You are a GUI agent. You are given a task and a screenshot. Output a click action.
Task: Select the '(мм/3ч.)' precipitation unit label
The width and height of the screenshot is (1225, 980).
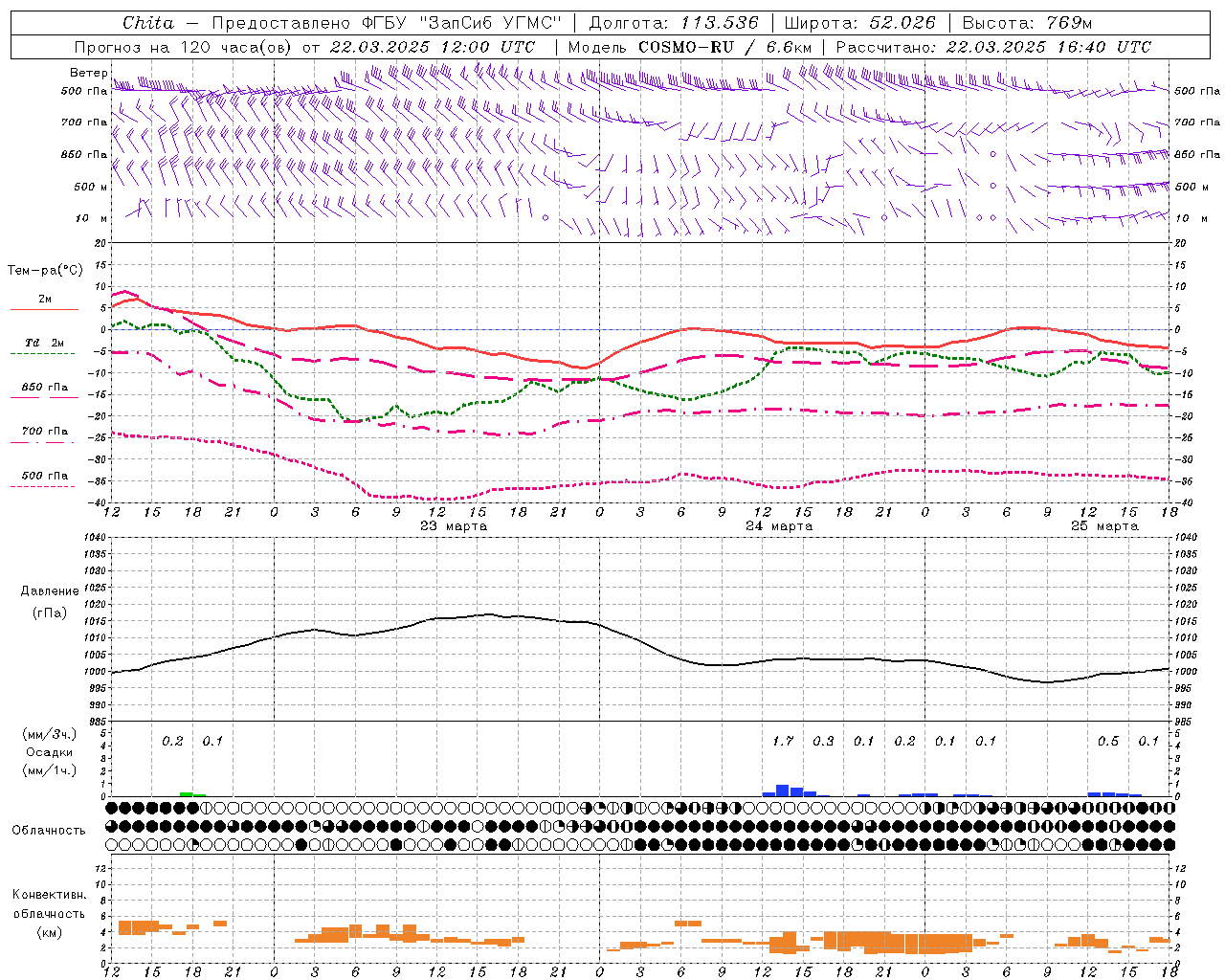[x=50, y=734]
